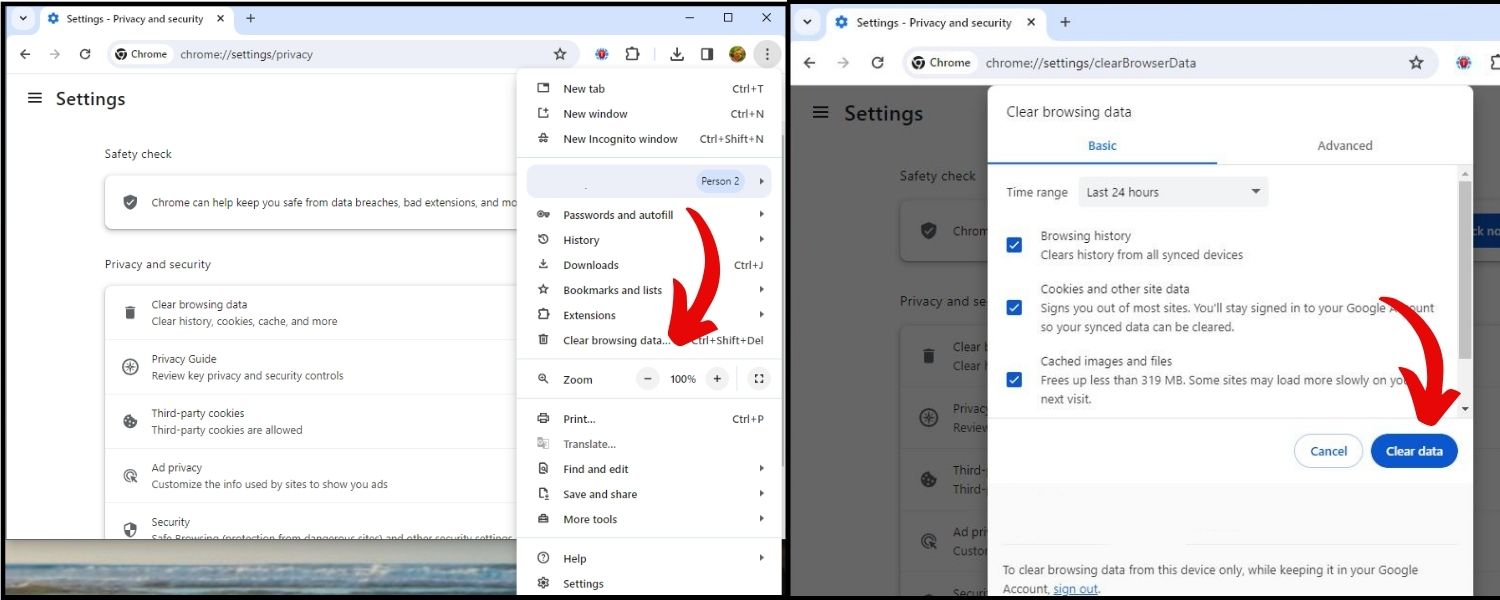Screen dimensions: 1500x600
Task: Open the side panel icon
Action: (707, 54)
